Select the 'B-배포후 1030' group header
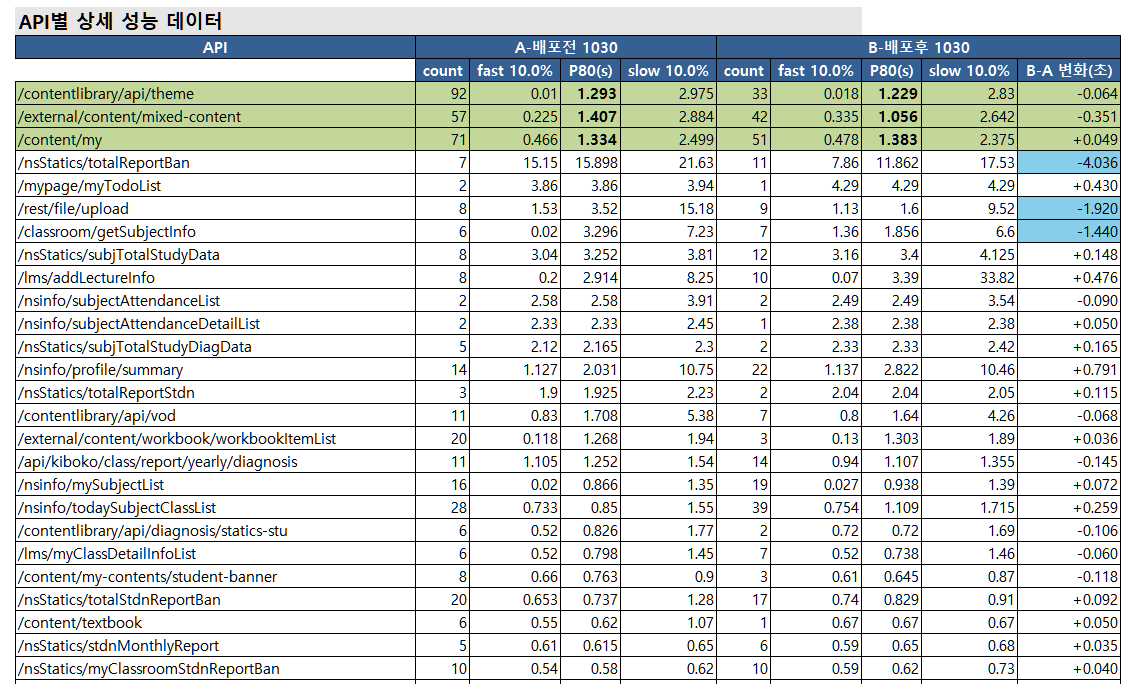The width and height of the screenshot is (1140, 684). coord(918,47)
